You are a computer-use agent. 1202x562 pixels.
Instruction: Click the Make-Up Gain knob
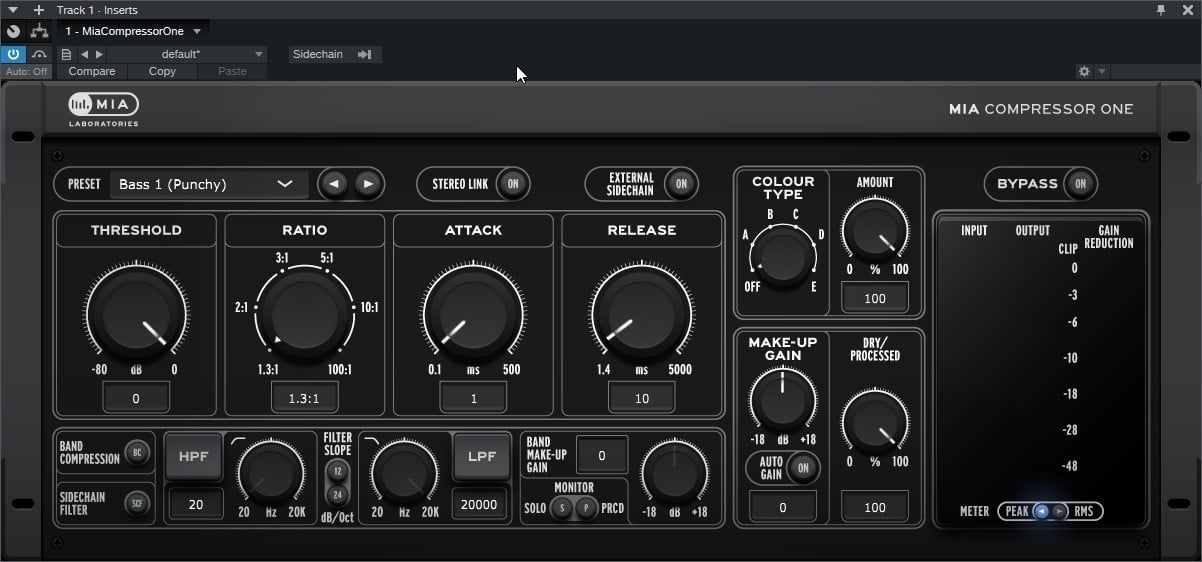click(782, 400)
